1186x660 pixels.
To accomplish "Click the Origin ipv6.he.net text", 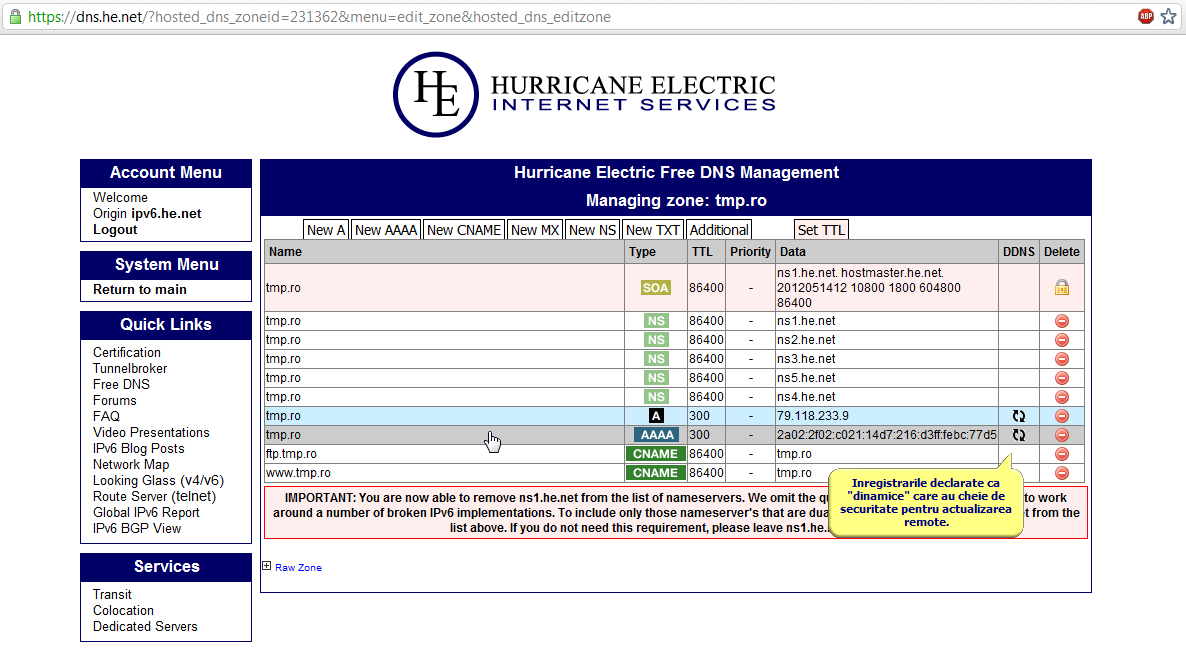I will (147, 214).
